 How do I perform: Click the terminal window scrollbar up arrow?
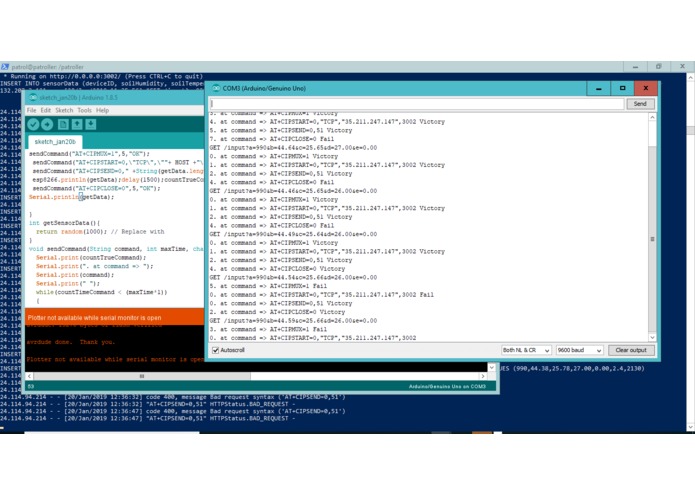691,77
